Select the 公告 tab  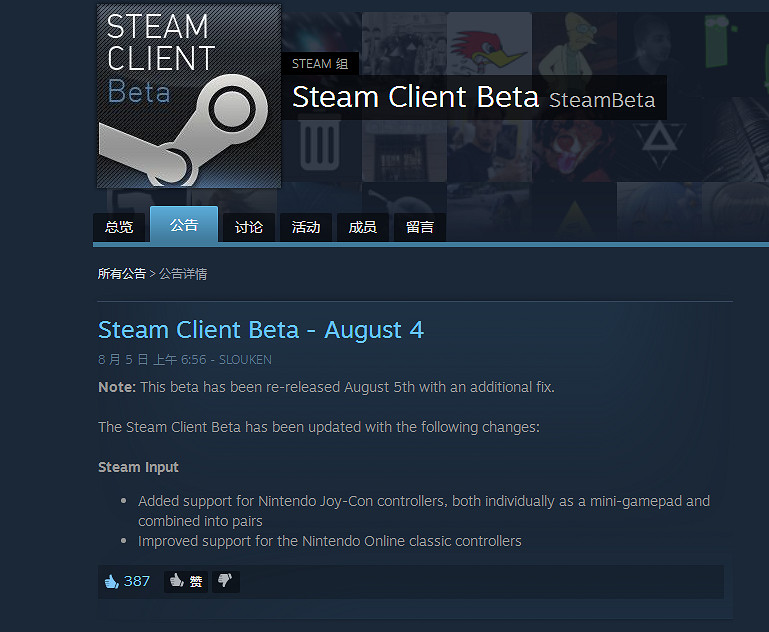[x=184, y=225]
